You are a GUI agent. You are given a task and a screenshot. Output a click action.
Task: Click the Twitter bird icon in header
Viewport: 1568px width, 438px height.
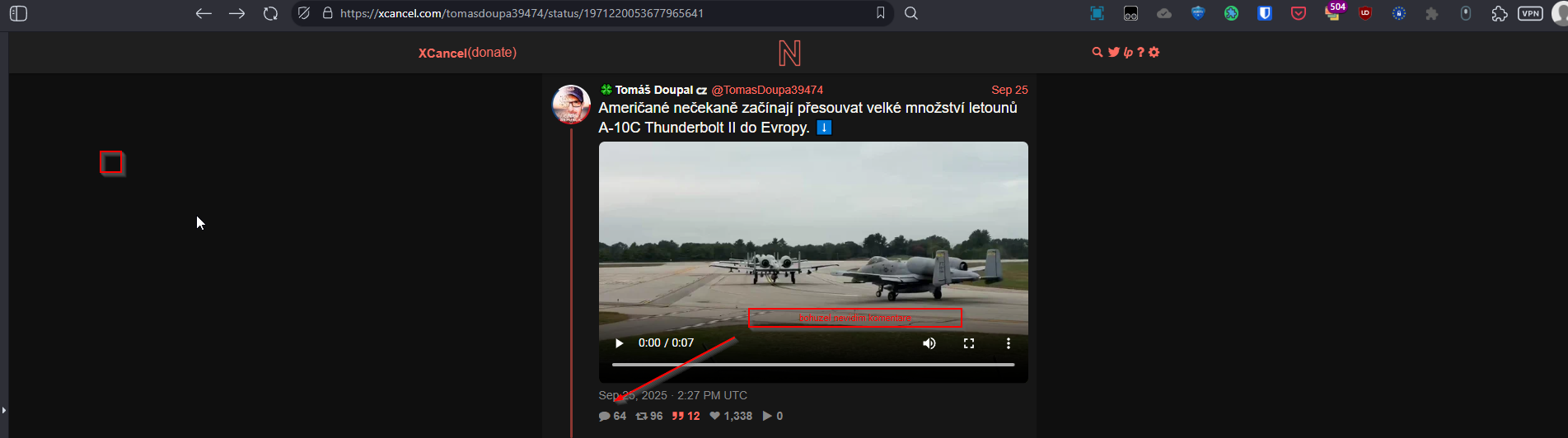point(1114,52)
